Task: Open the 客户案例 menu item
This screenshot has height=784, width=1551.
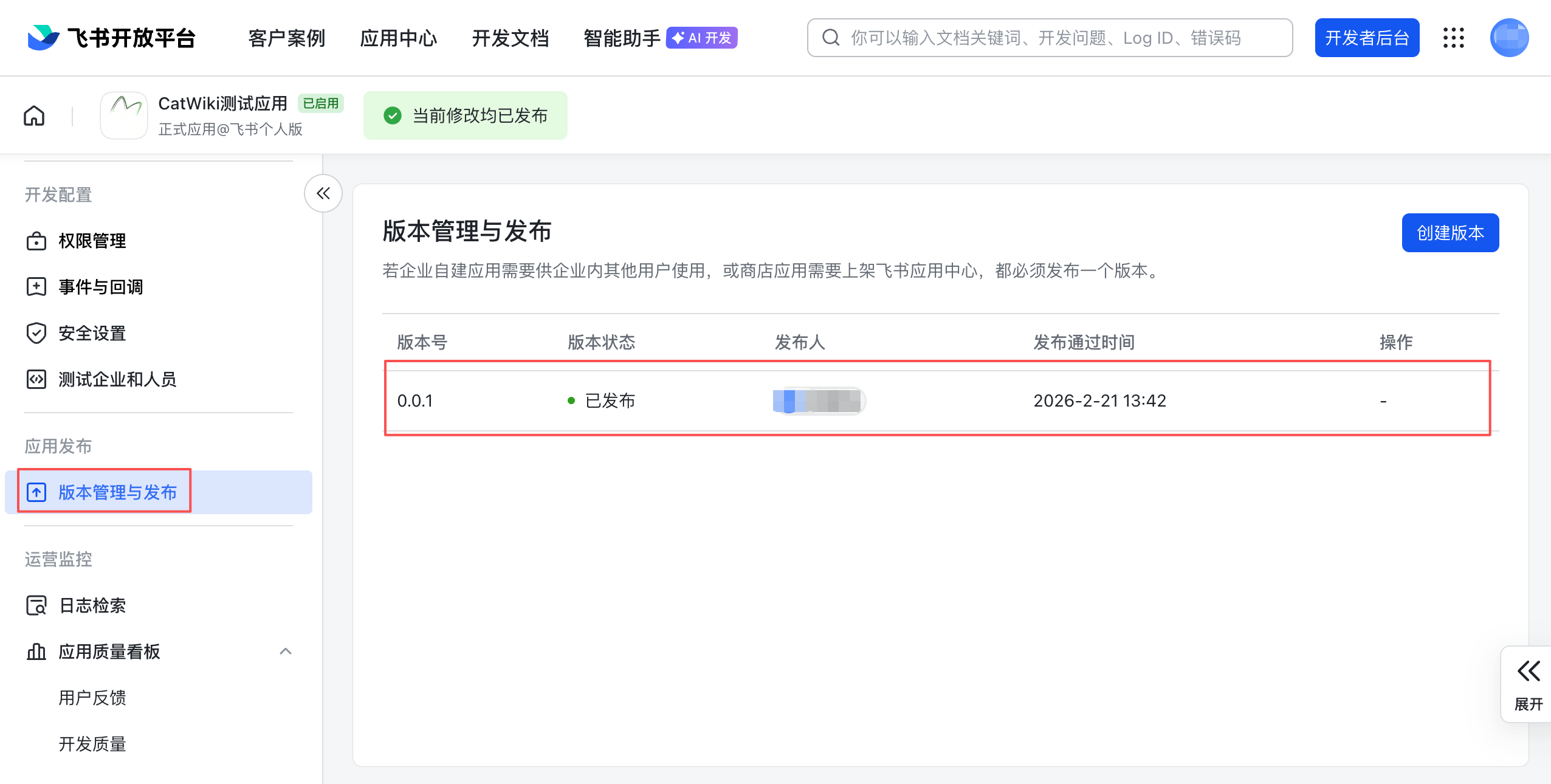Action: (x=286, y=38)
